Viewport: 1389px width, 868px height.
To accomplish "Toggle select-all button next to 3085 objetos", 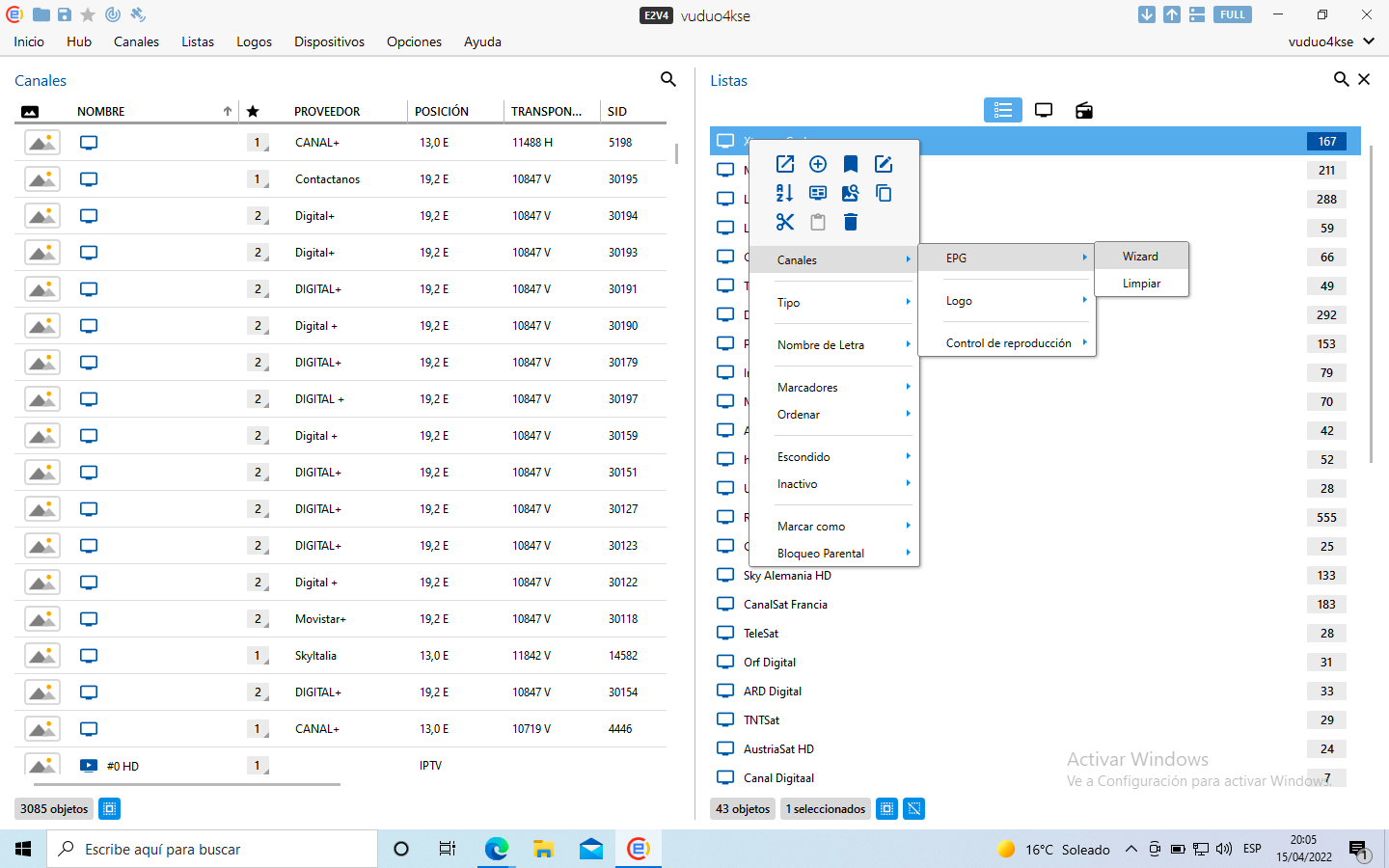I will 110,809.
